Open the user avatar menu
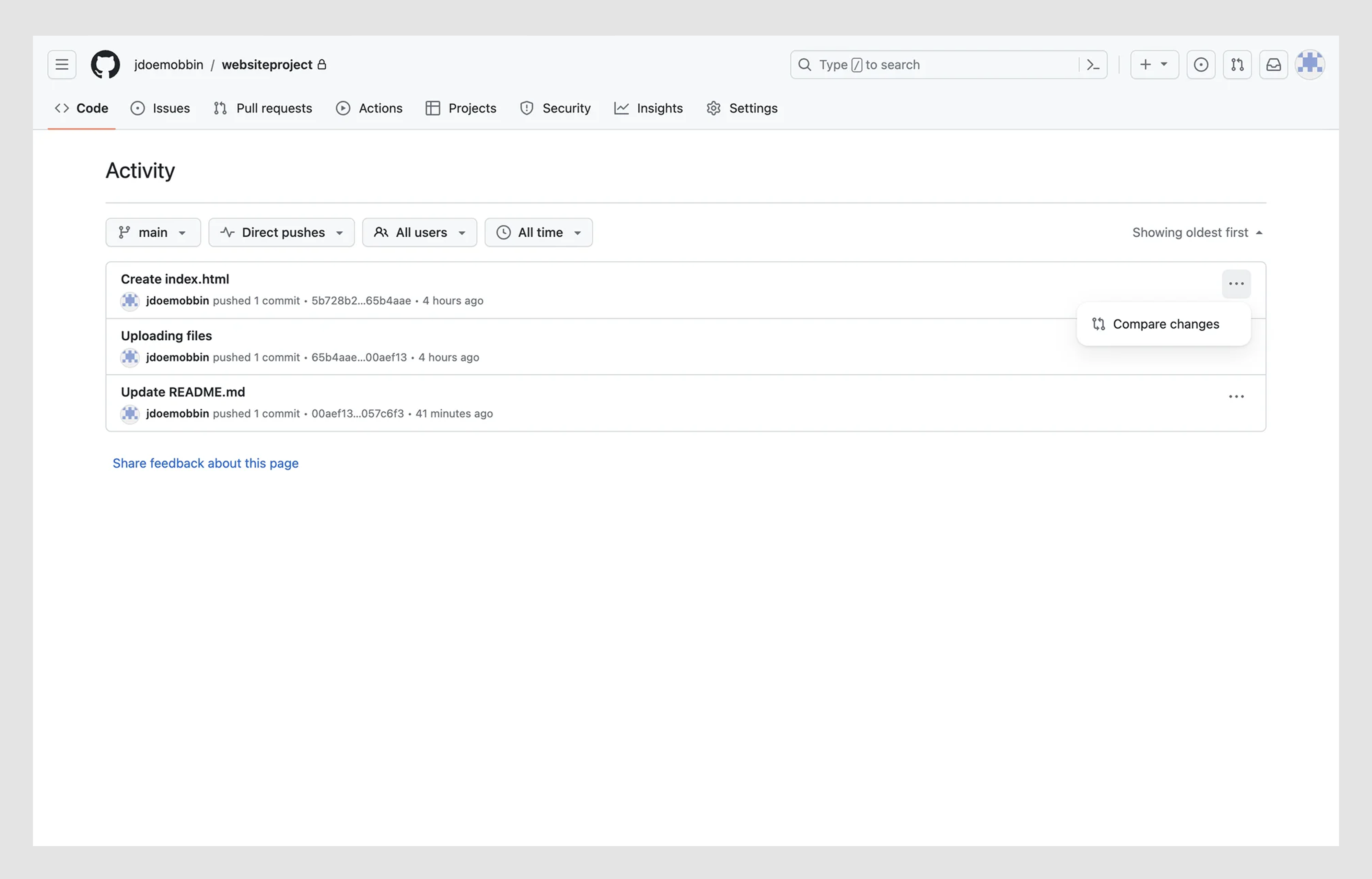 [x=1310, y=65]
